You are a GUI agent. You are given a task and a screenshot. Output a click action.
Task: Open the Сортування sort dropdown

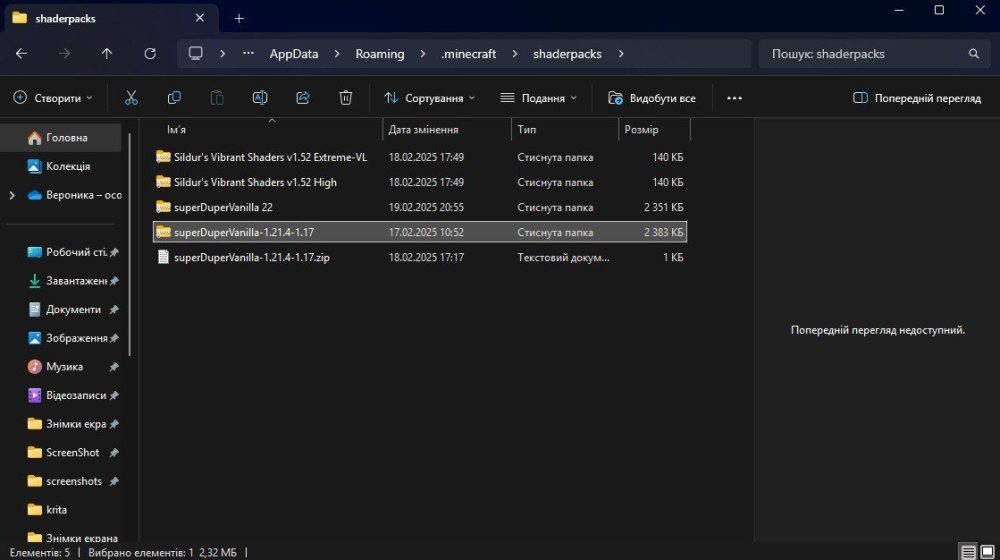[x=430, y=98]
